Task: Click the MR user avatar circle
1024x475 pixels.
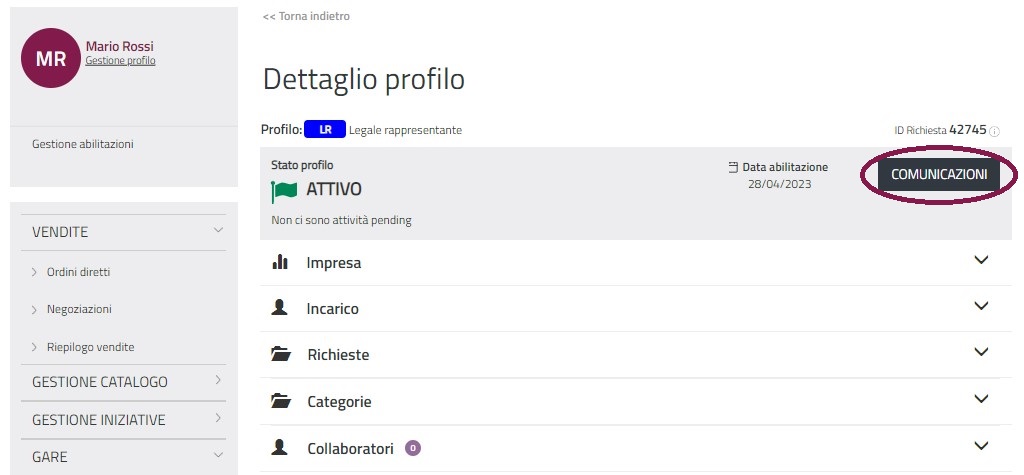Action: (x=51, y=58)
